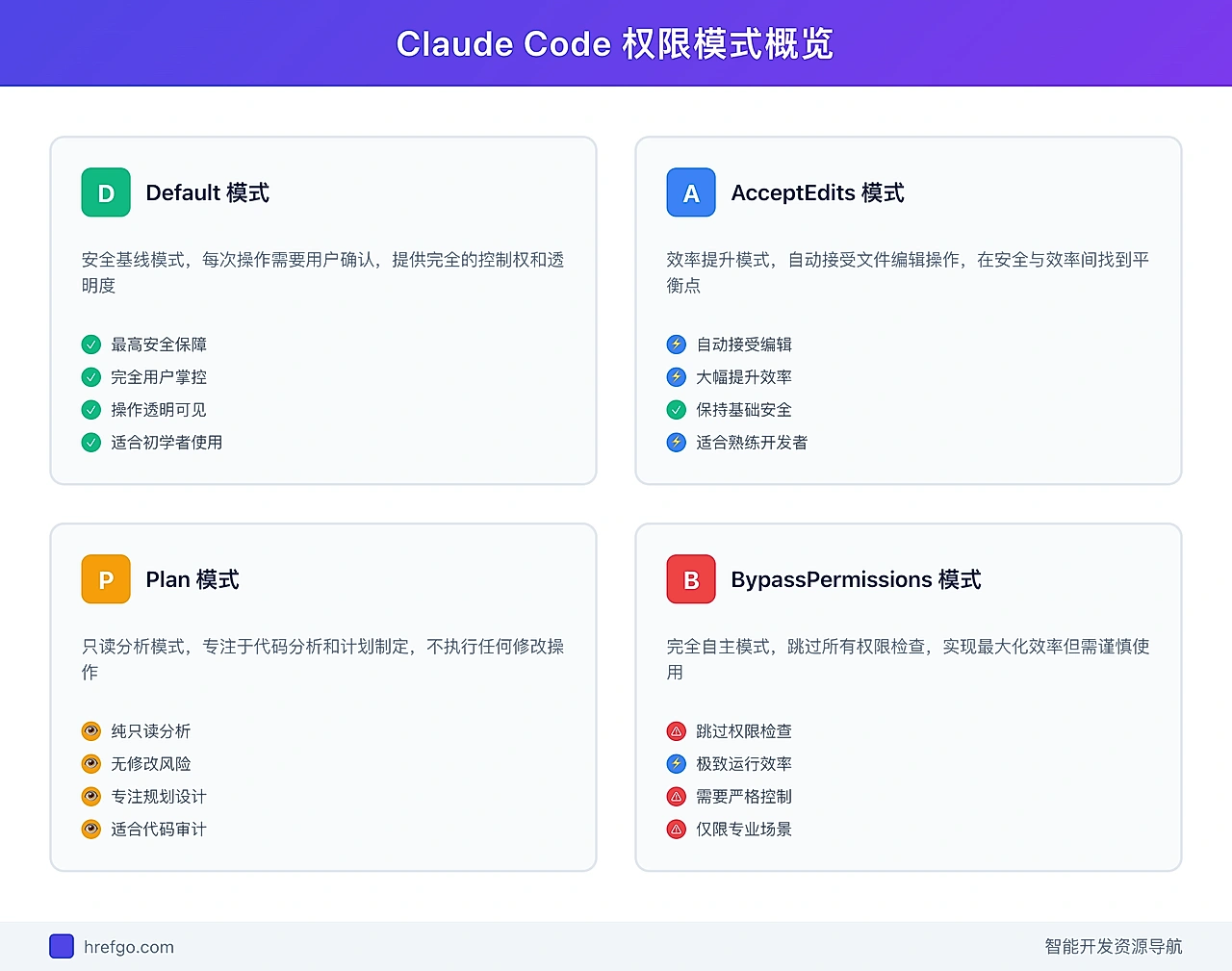The width and height of the screenshot is (1232, 971).
Task: Click the green D Default mode icon
Action: (106, 192)
